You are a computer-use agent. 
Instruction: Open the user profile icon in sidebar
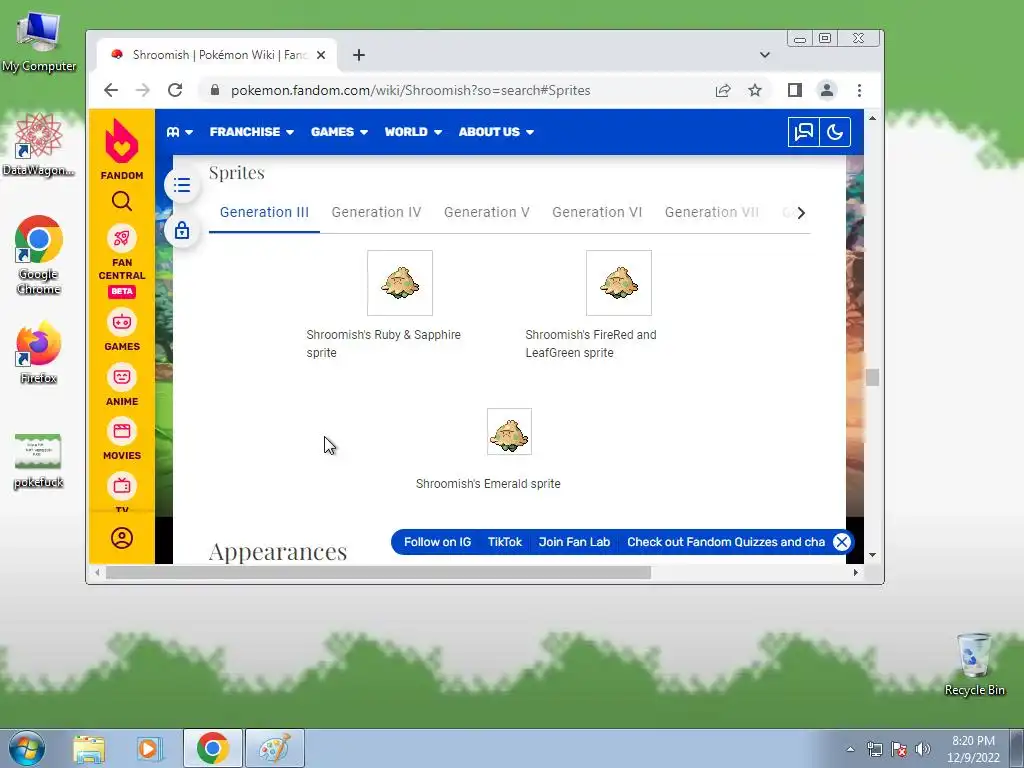tap(121, 538)
